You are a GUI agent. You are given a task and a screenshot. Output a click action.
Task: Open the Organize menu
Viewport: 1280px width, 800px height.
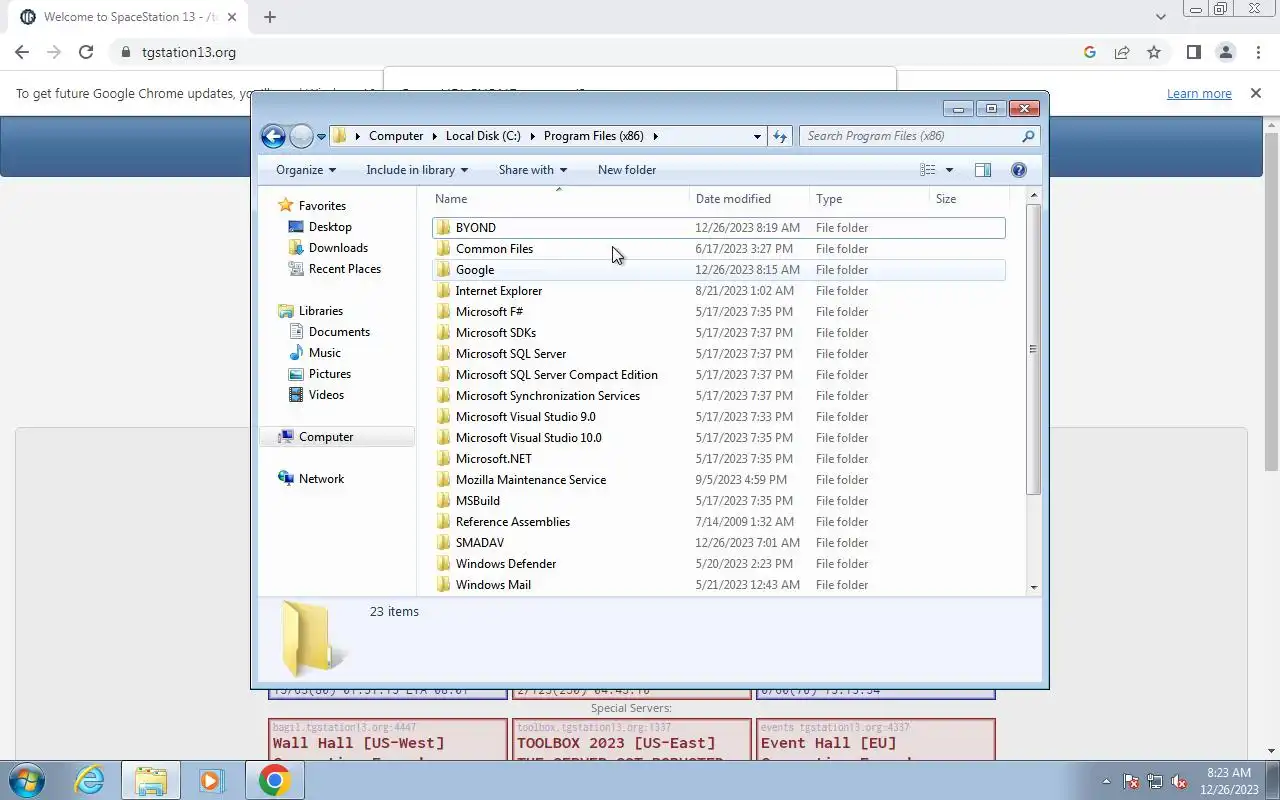pos(306,170)
